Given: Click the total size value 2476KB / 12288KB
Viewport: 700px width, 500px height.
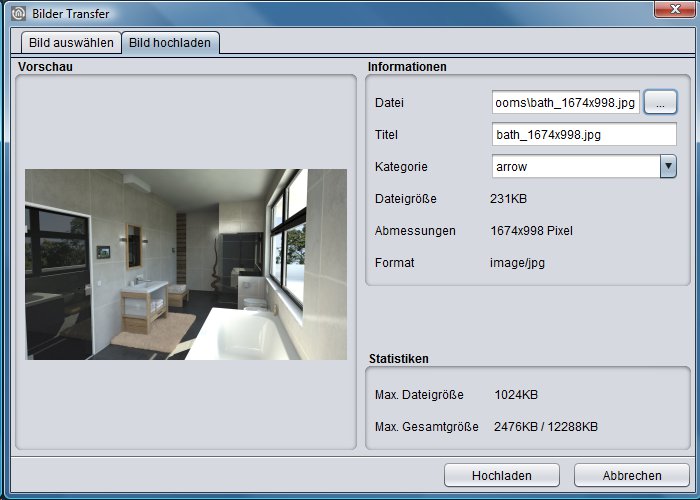Looking at the screenshot, I should pos(546,427).
